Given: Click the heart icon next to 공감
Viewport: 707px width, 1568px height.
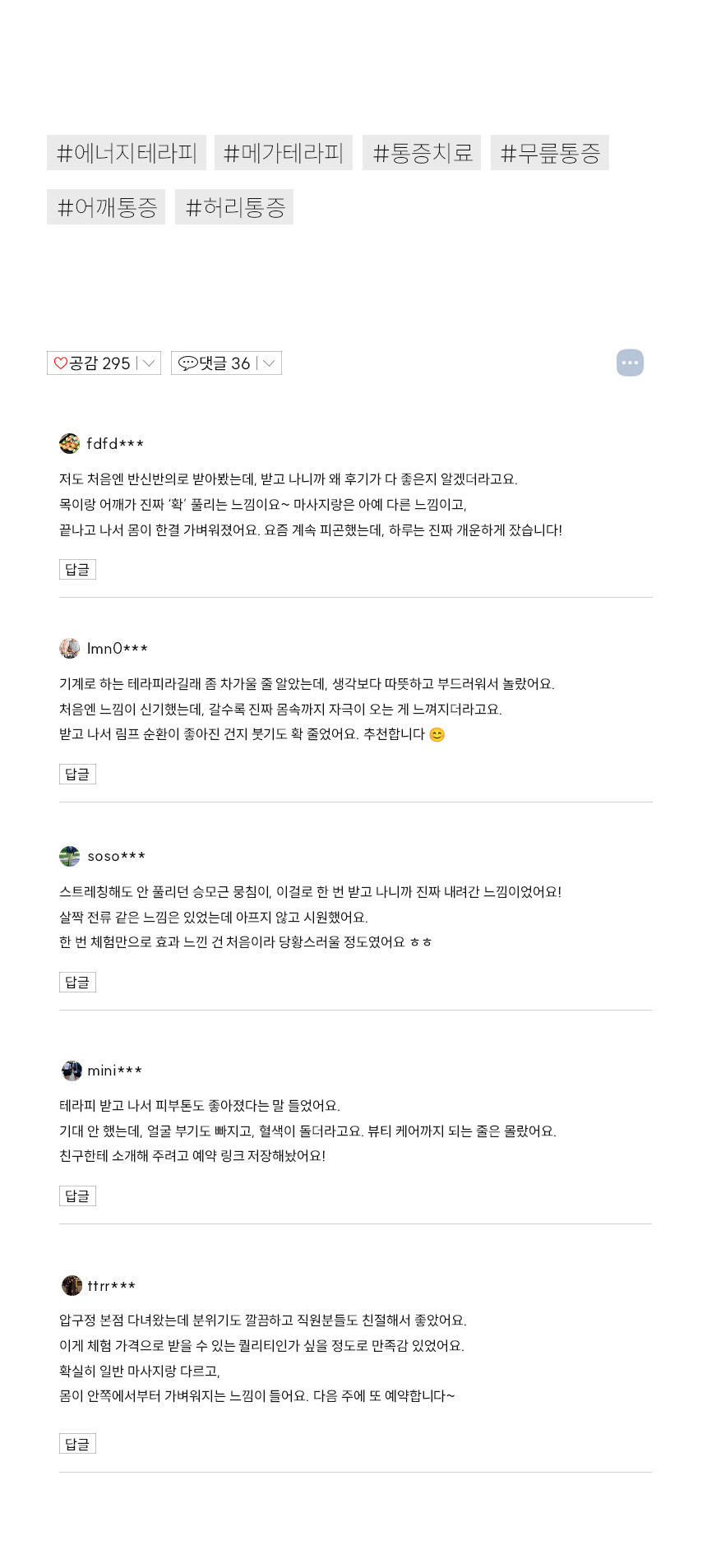Looking at the screenshot, I should tap(61, 363).
